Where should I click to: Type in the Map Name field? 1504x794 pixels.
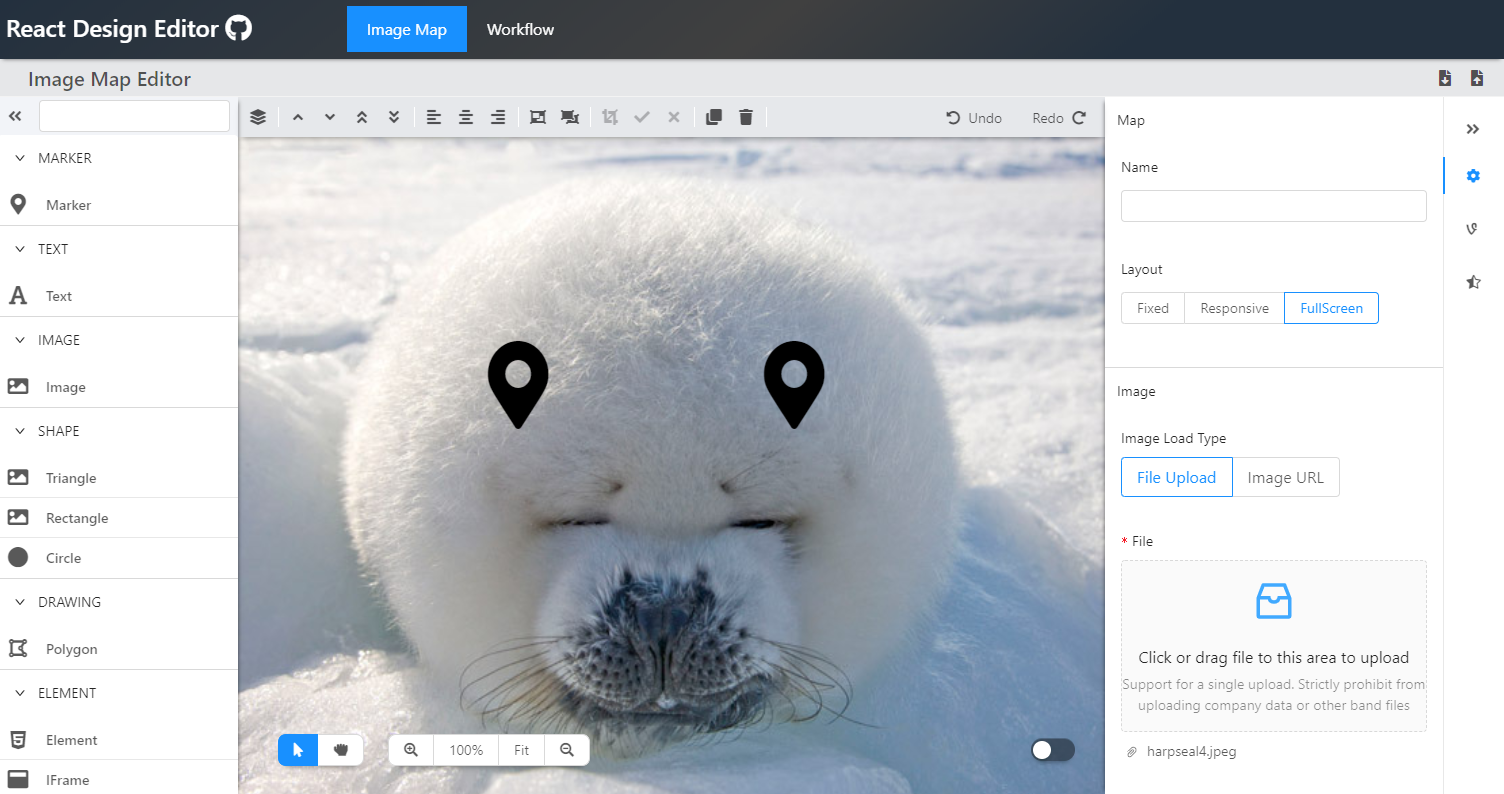click(1273, 206)
